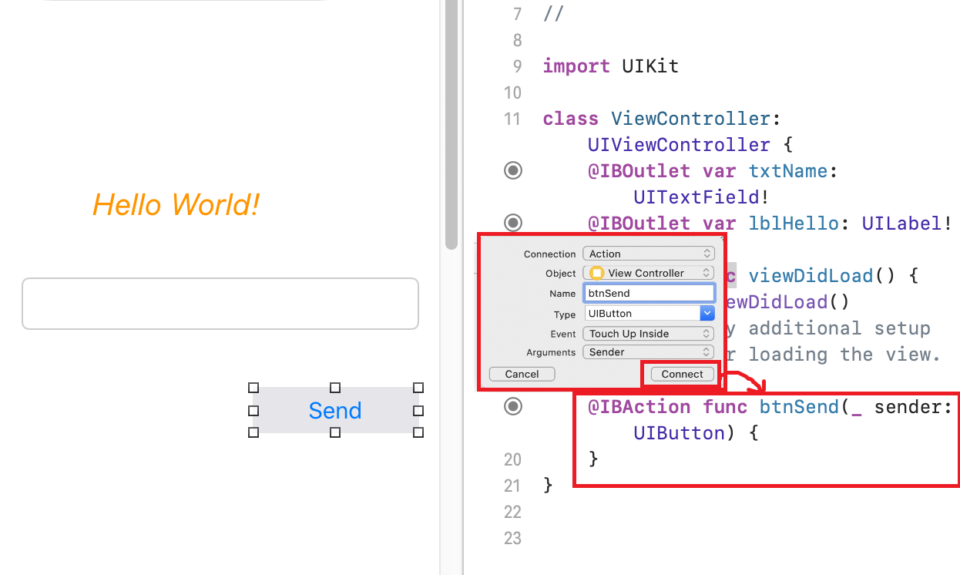The image size is (960, 575).
Task: Select the Hello World! label
Action: (176, 205)
